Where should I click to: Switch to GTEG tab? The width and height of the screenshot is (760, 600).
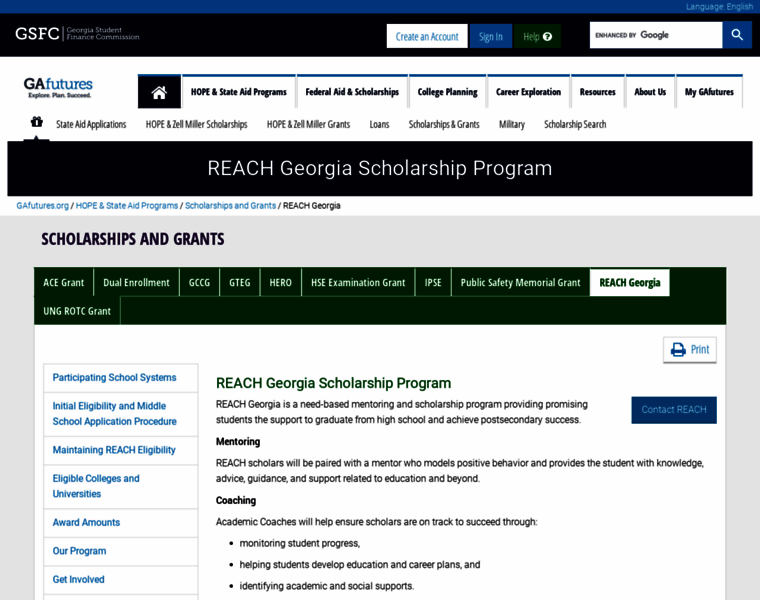pos(239,283)
